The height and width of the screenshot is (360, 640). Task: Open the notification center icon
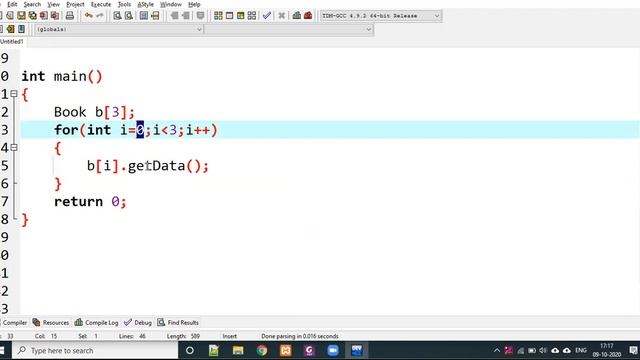633,350
